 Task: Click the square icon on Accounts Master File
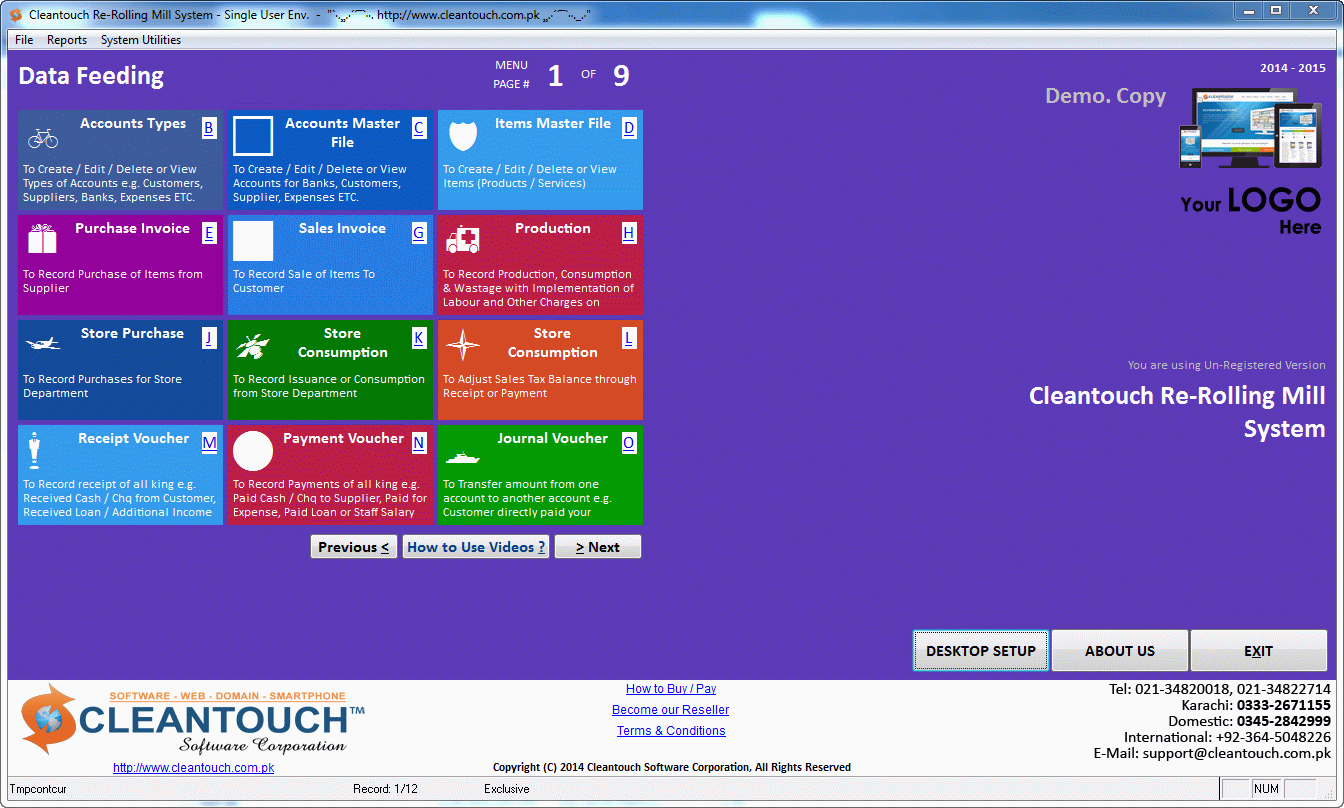coord(253,136)
